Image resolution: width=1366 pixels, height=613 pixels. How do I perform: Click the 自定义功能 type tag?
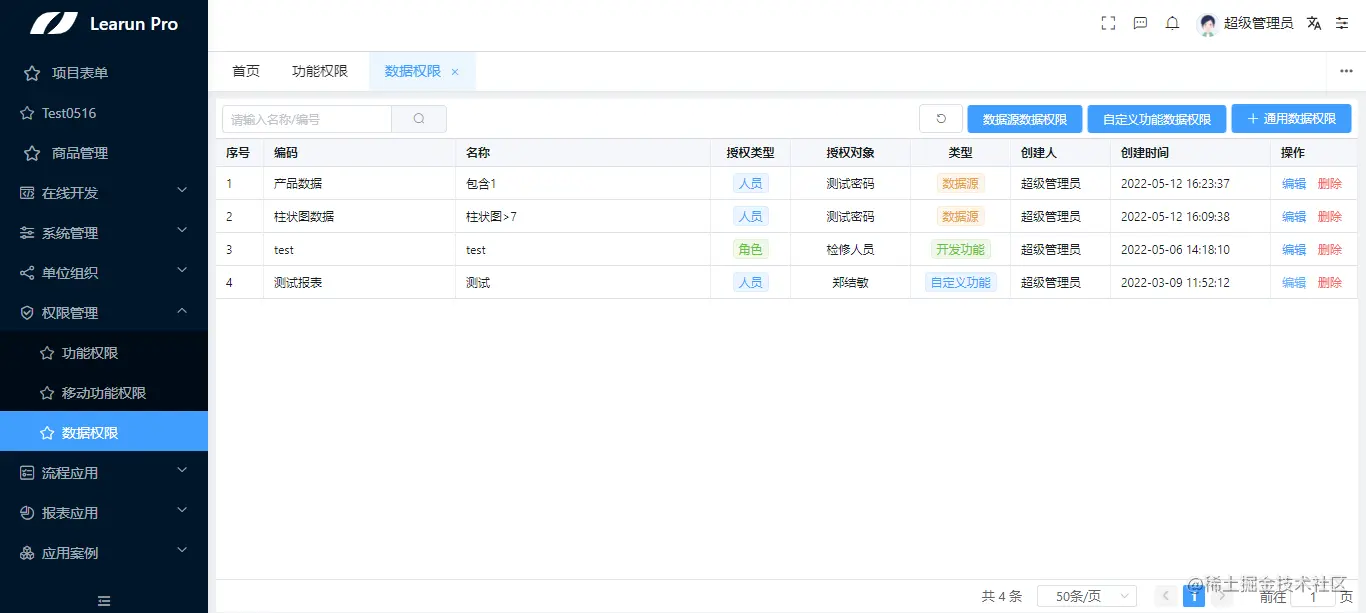tap(960, 283)
